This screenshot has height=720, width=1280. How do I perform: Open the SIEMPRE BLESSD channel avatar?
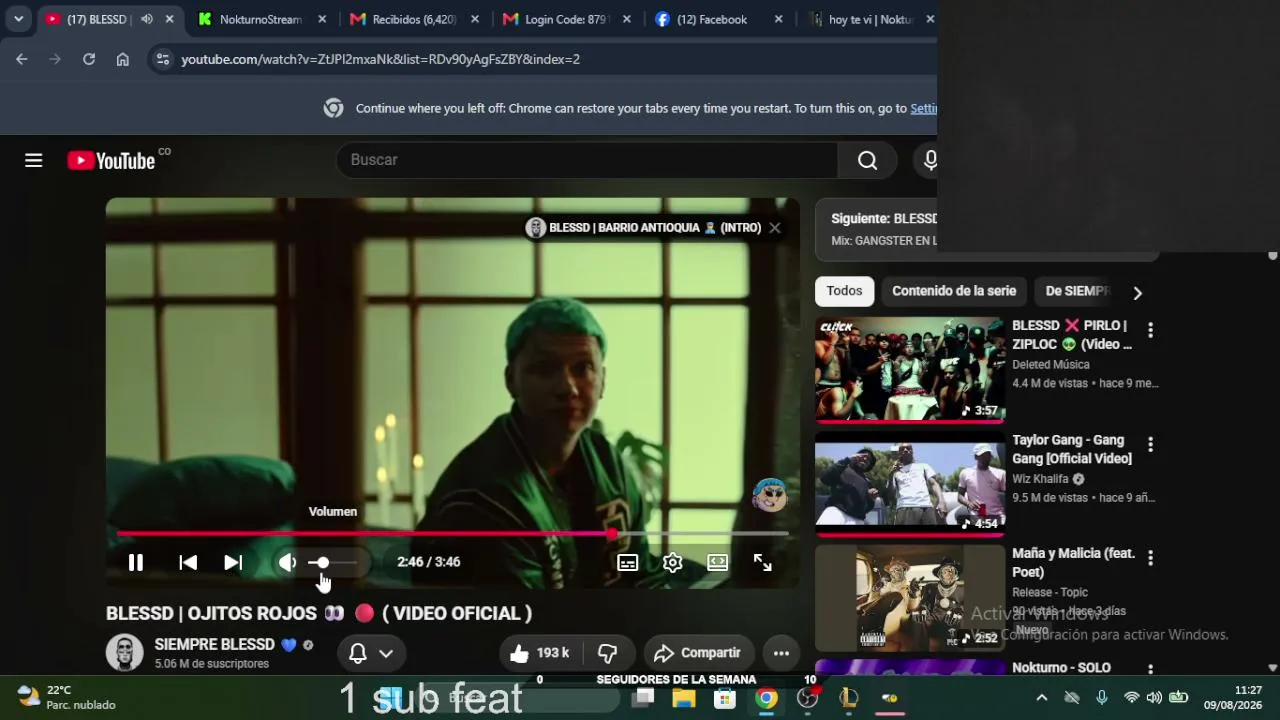pyautogui.click(x=125, y=653)
